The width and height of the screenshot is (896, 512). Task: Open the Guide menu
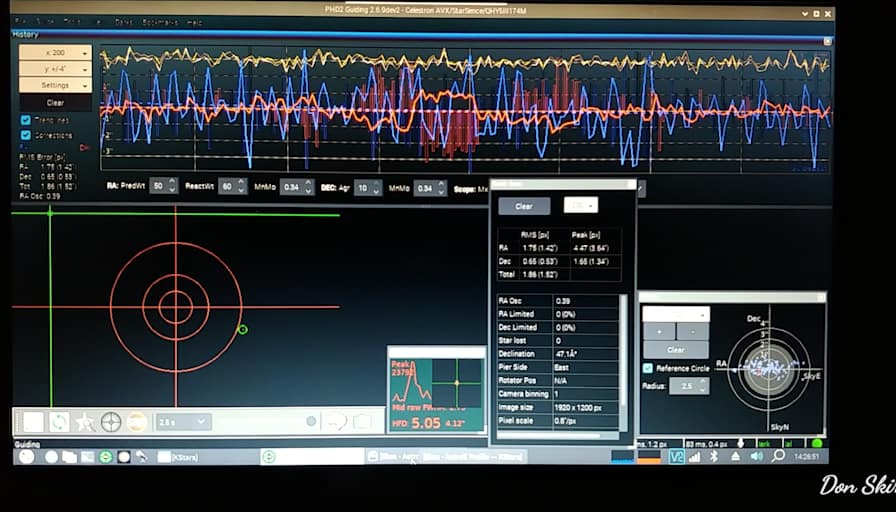[x=45, y=22]
